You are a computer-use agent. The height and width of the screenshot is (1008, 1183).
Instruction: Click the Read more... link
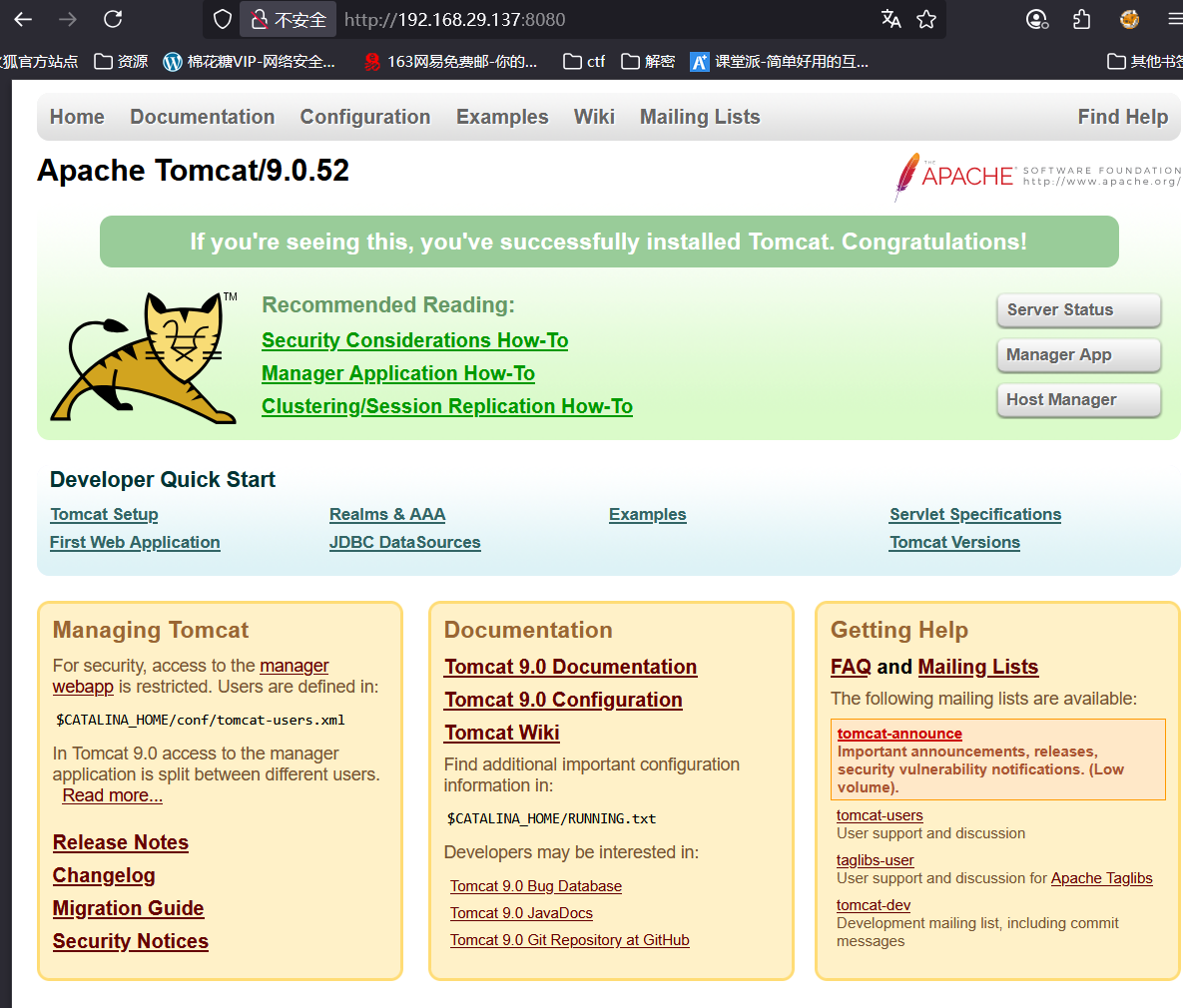point(113,796)
